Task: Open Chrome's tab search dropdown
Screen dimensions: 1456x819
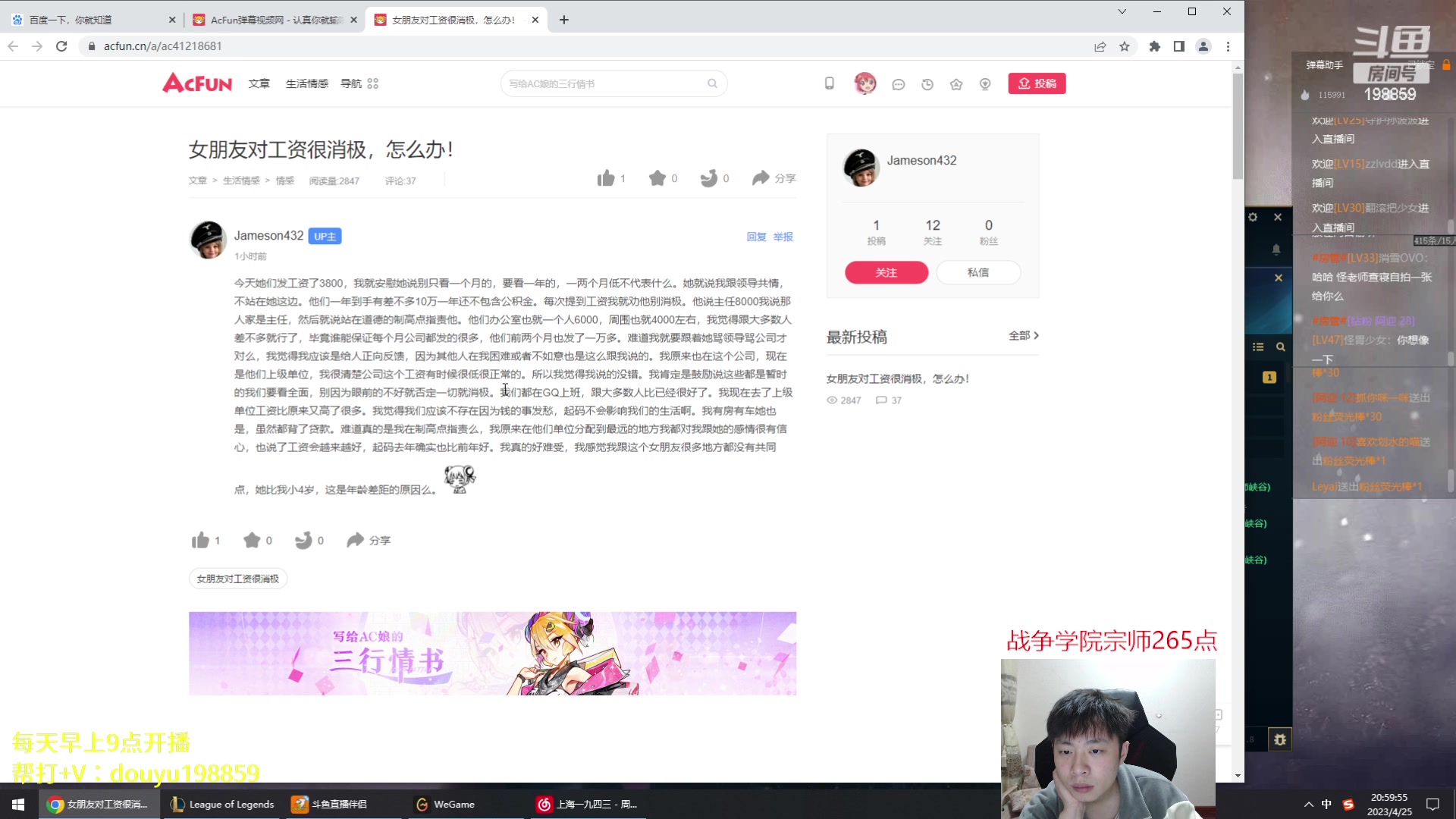Action: click(1121, 12)
